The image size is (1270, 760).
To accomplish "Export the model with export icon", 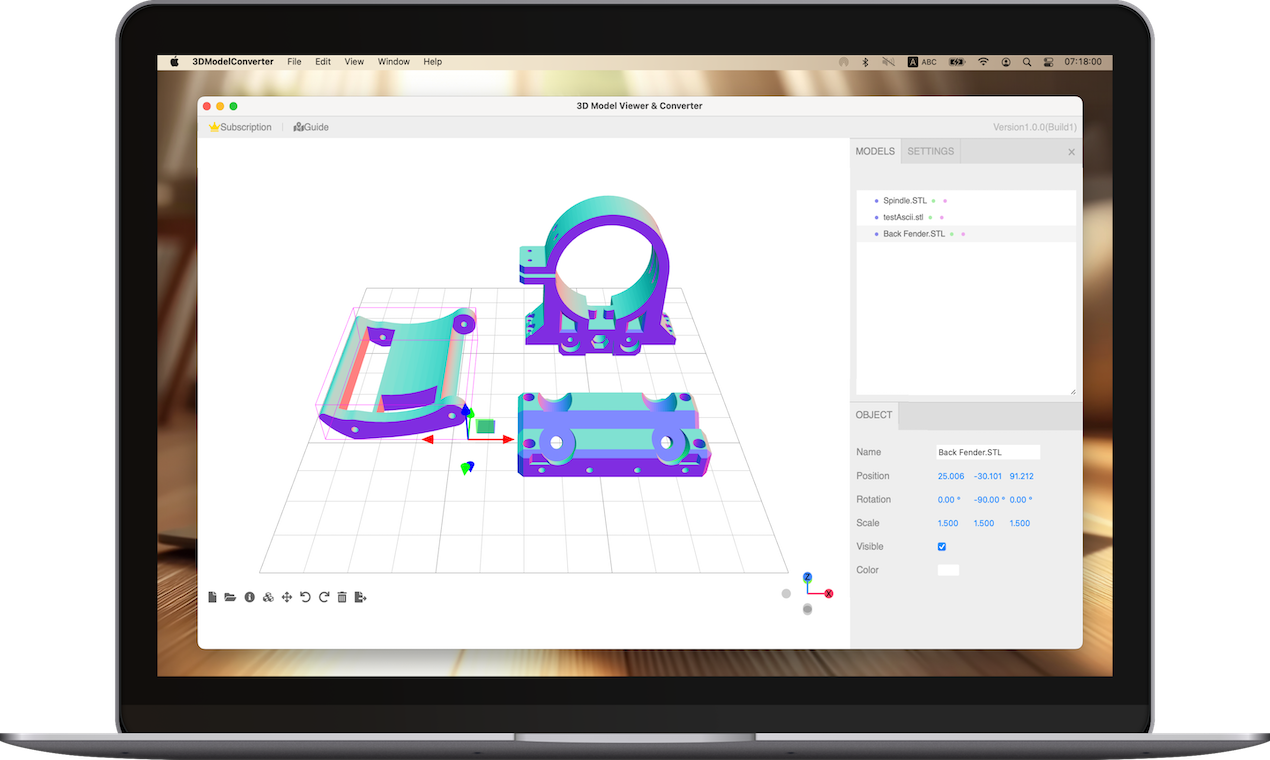I will click(x=361, y=597).
